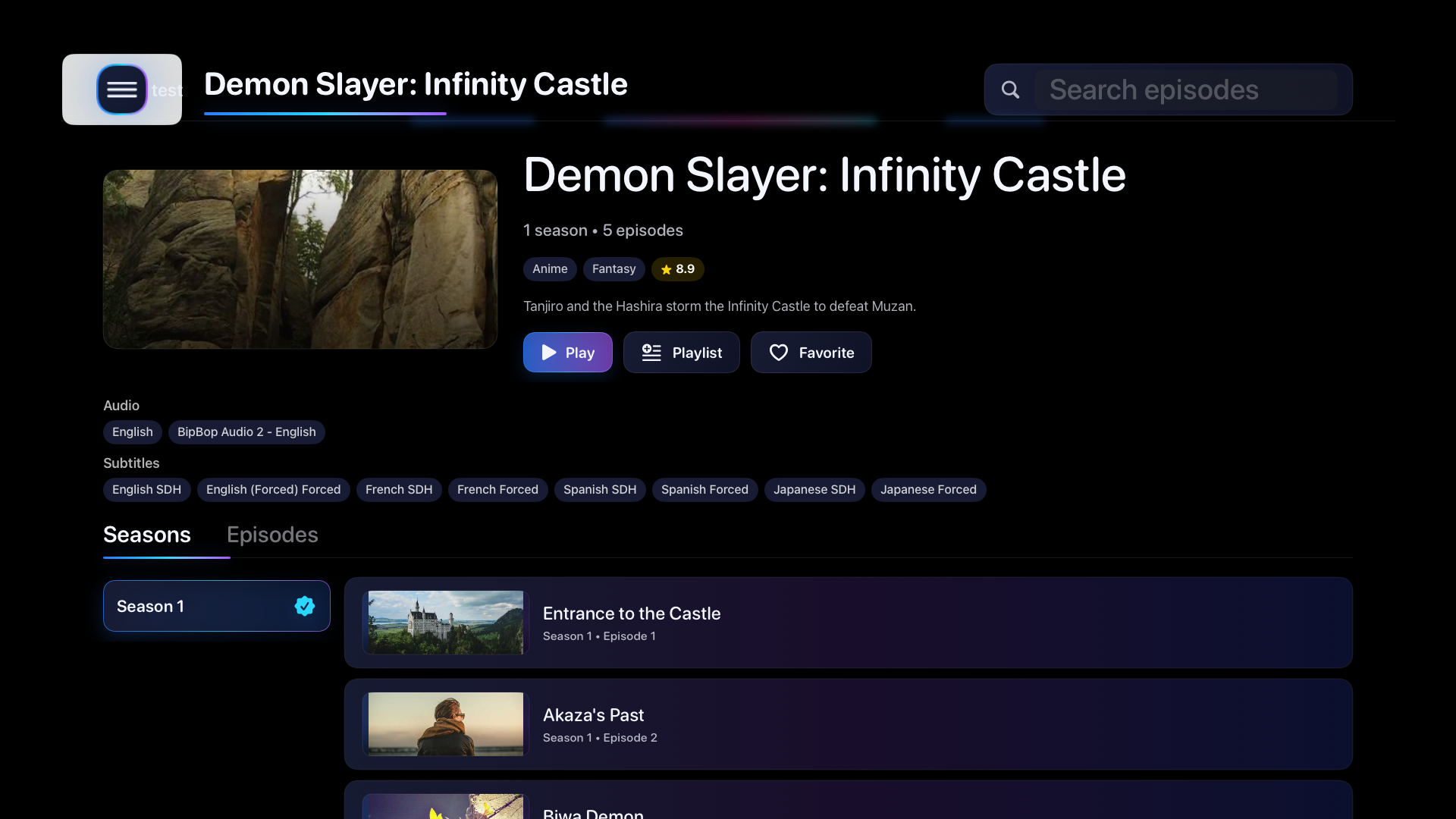Click the header title Demon Slayer: Infinity Castle
The image size is (1456, 819).
(x=416, y=84)
